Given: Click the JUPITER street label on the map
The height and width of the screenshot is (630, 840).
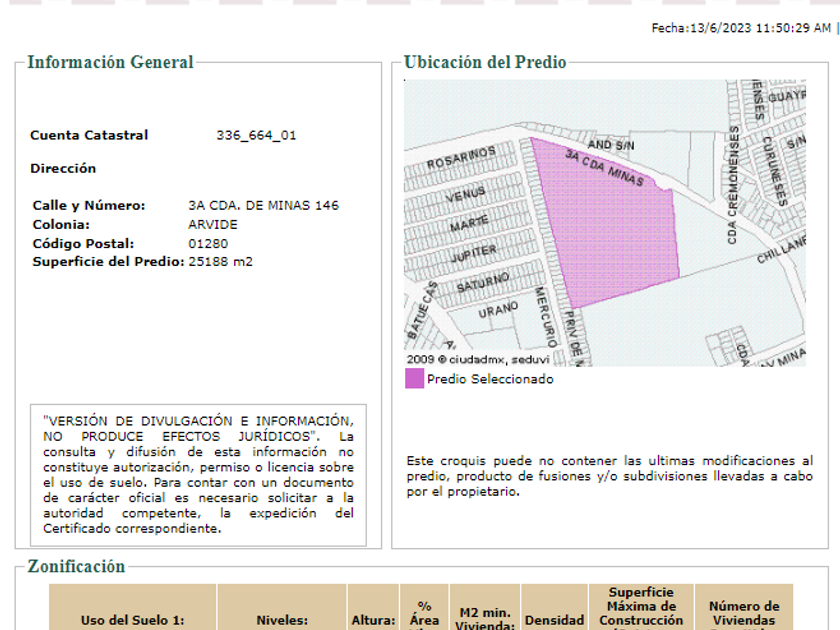Looking at the screenshot, I should coord(474,256).
